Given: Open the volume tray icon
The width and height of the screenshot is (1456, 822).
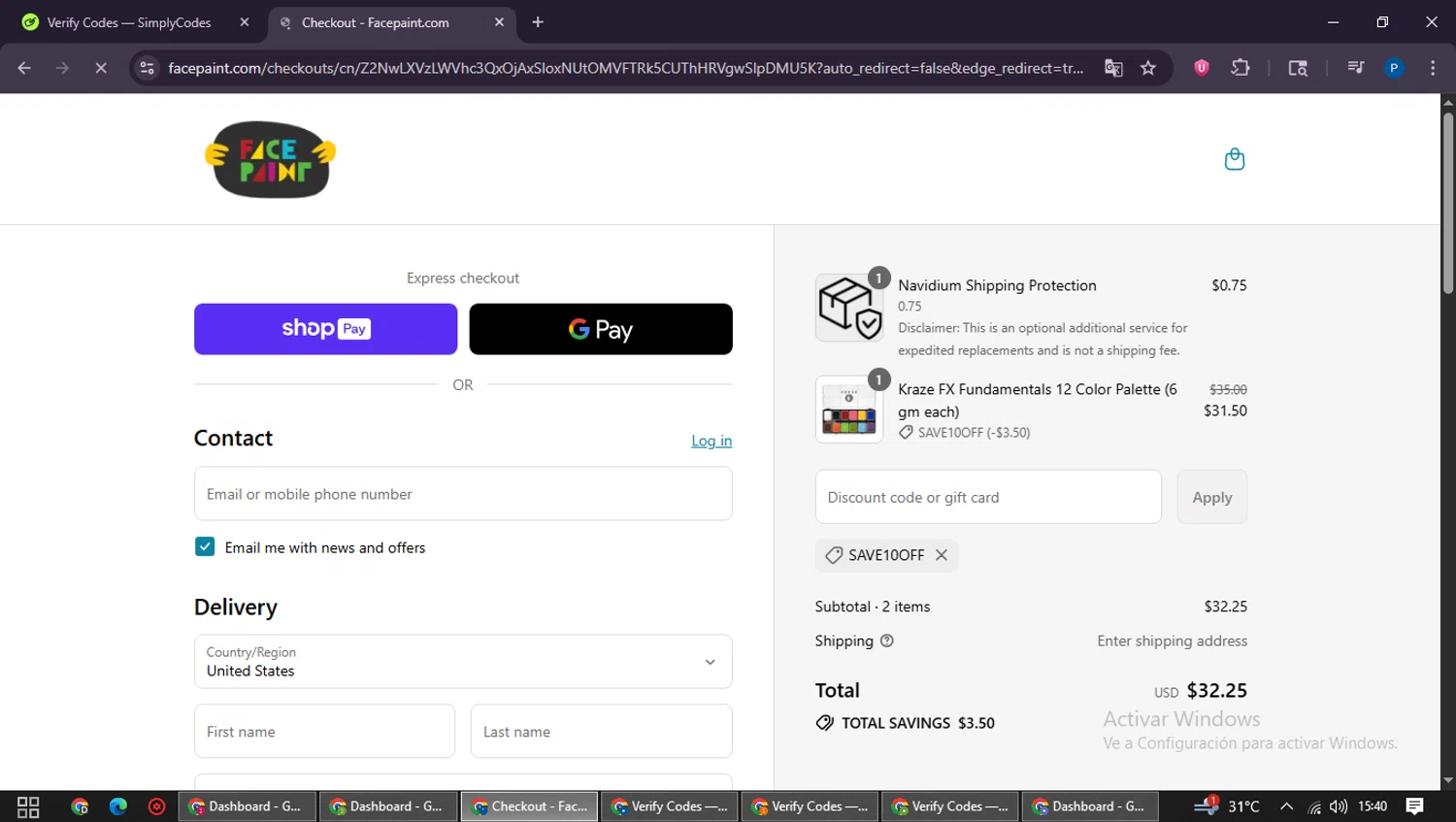Looking at the screenshot, I should point(1339,806).
